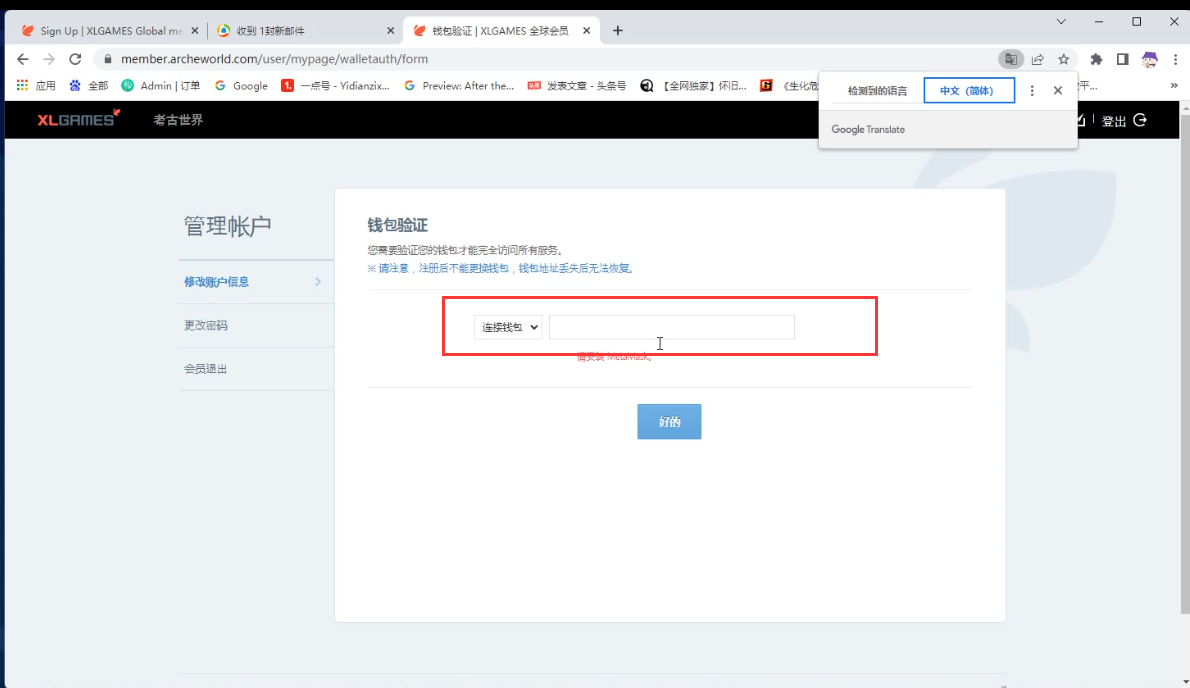Bookmark this page with the star icon

(x=1064, y=59)
